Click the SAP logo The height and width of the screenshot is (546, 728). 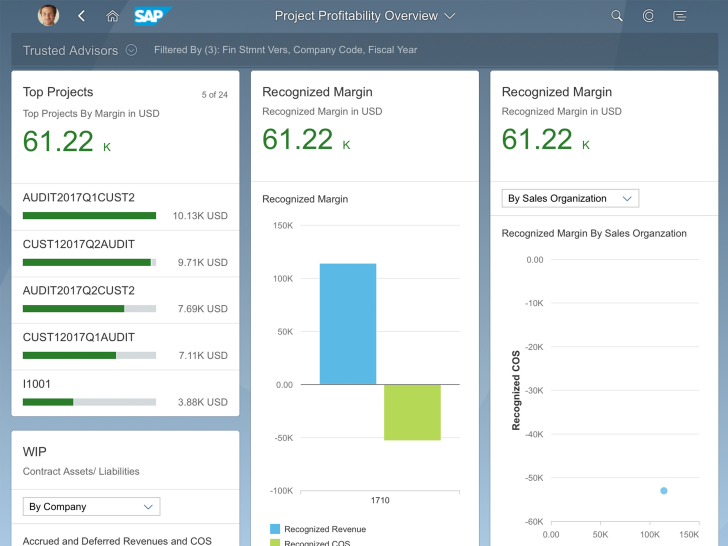pyautogui.click(x=153, y=16)
